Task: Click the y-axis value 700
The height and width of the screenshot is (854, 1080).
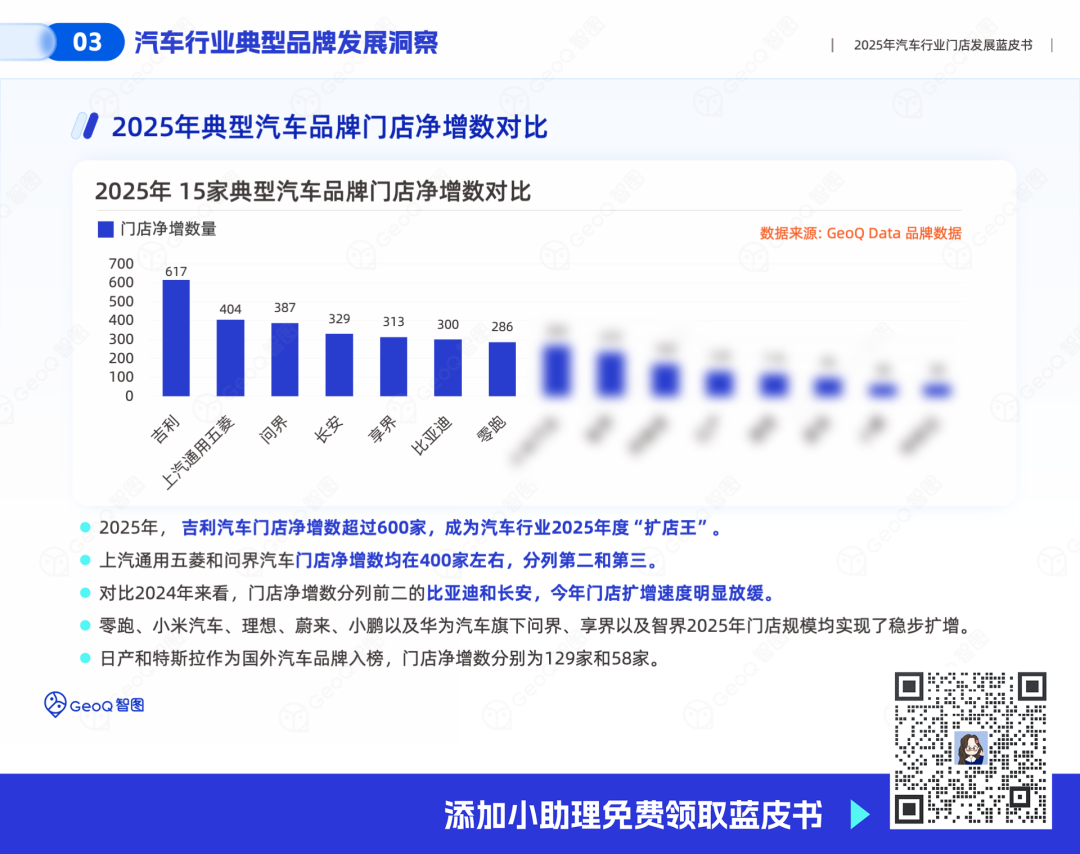Action: click(x=121, y=264)
